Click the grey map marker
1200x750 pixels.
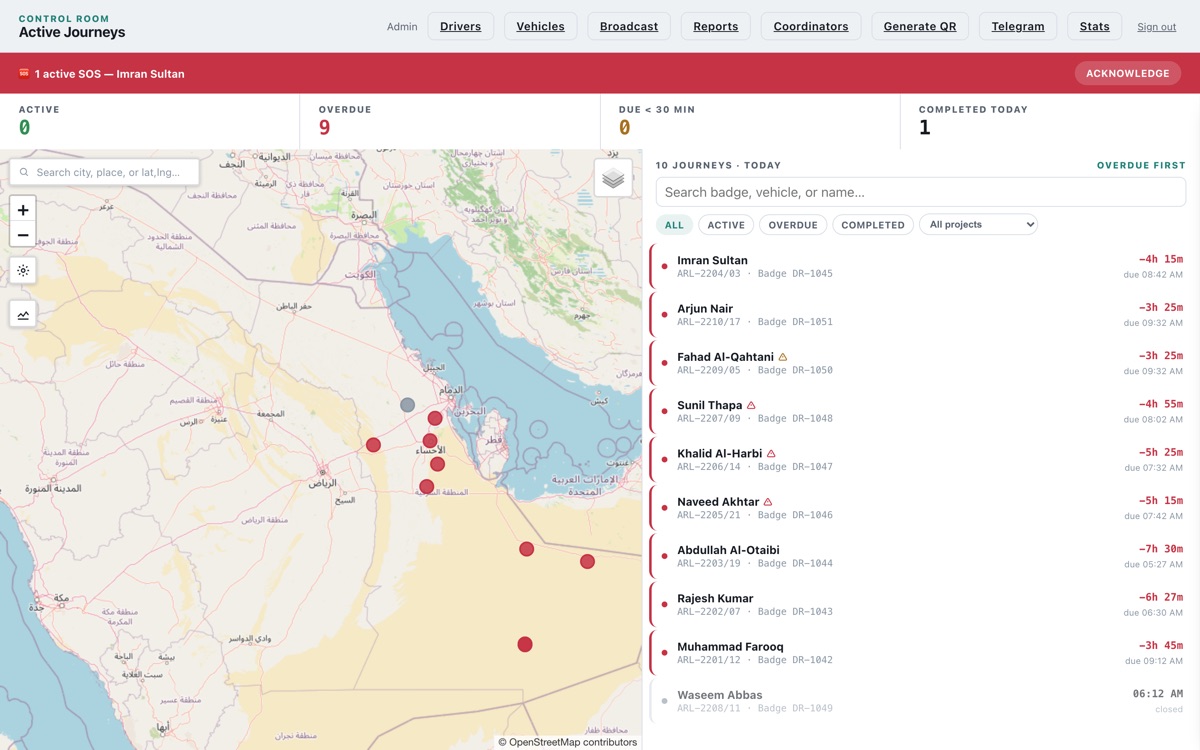(407, 405)
